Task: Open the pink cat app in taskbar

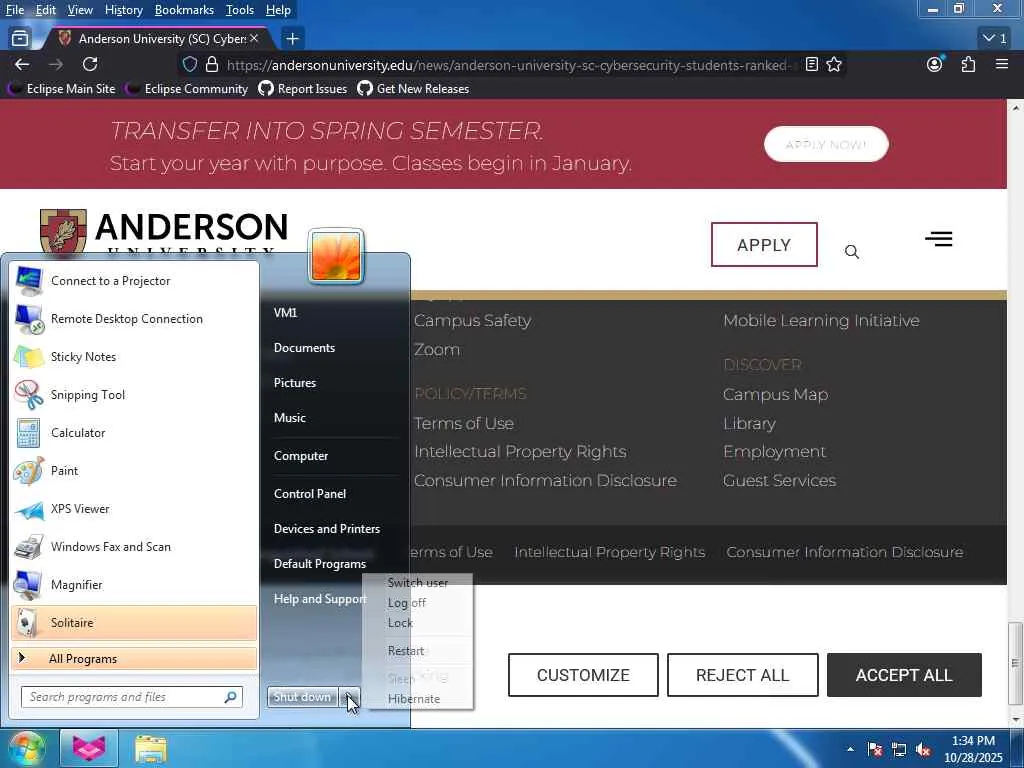Action: tap(89, 748)
